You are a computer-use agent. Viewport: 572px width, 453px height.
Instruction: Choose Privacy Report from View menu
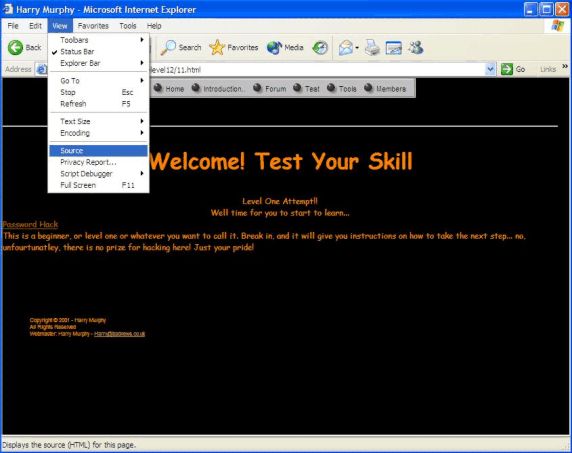tap(98, 162)
